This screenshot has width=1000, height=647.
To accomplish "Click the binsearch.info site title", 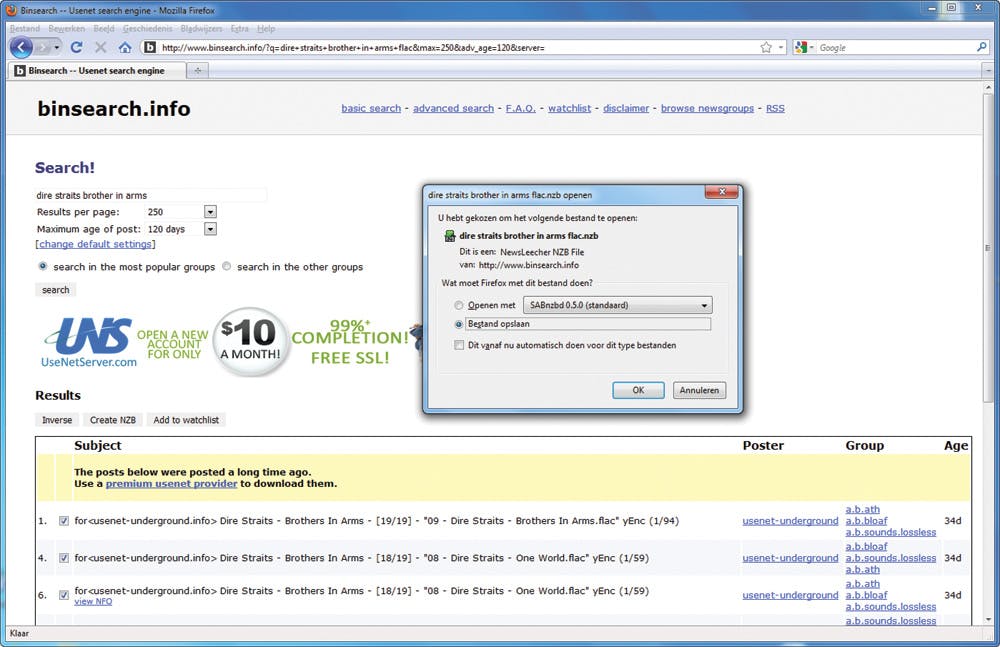I will (114, 108).
